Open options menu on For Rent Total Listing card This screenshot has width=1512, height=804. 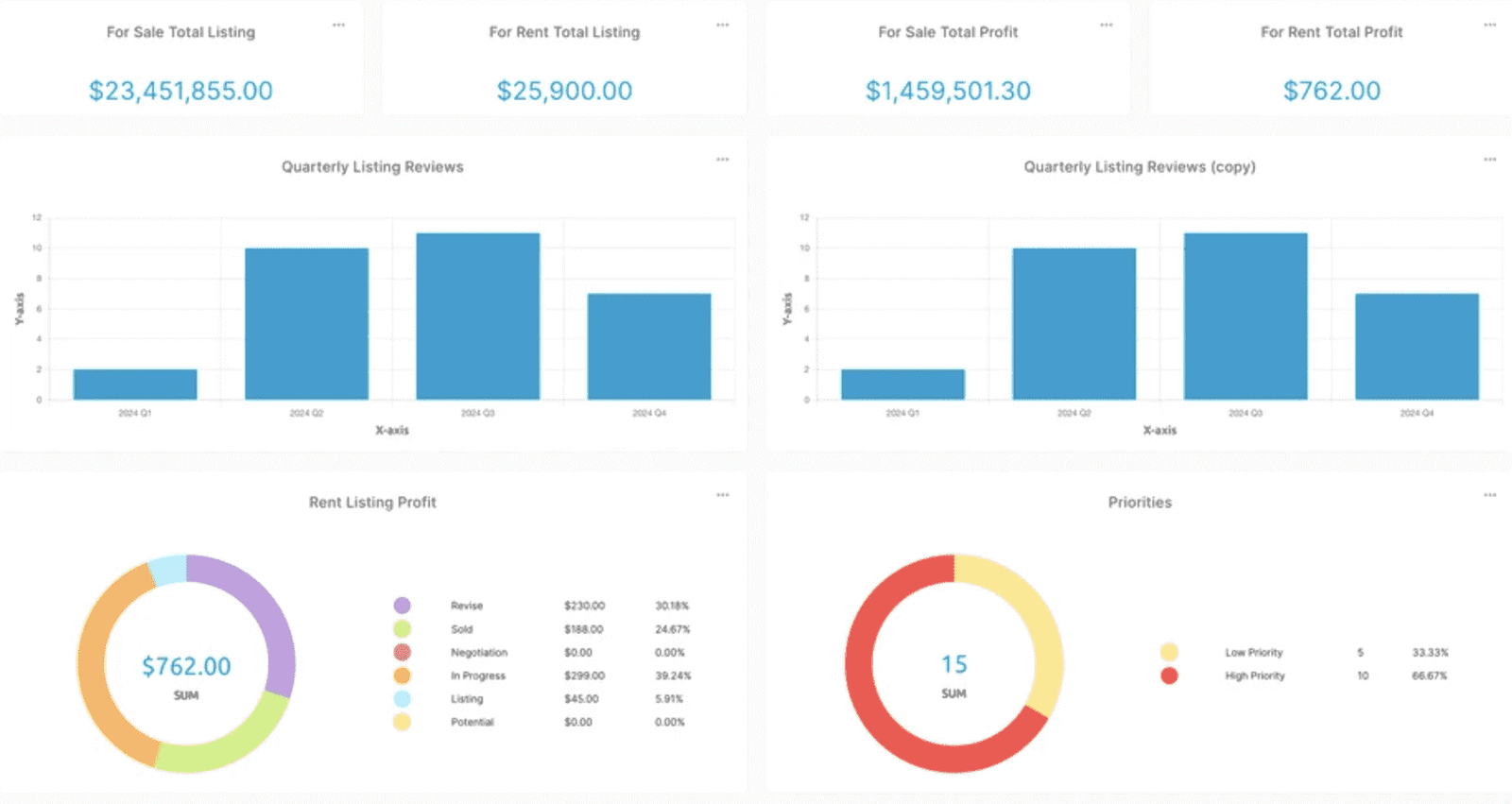(722, 25)
